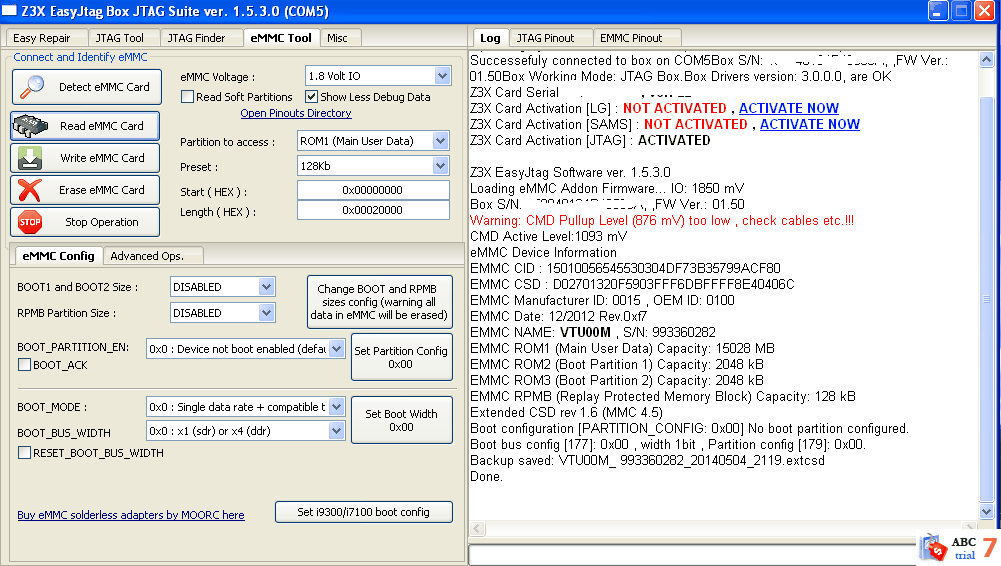Click Change BOOT and RPMB sizes config button
The height and width of the screenshot is (566, 1001).
[379, 302]
